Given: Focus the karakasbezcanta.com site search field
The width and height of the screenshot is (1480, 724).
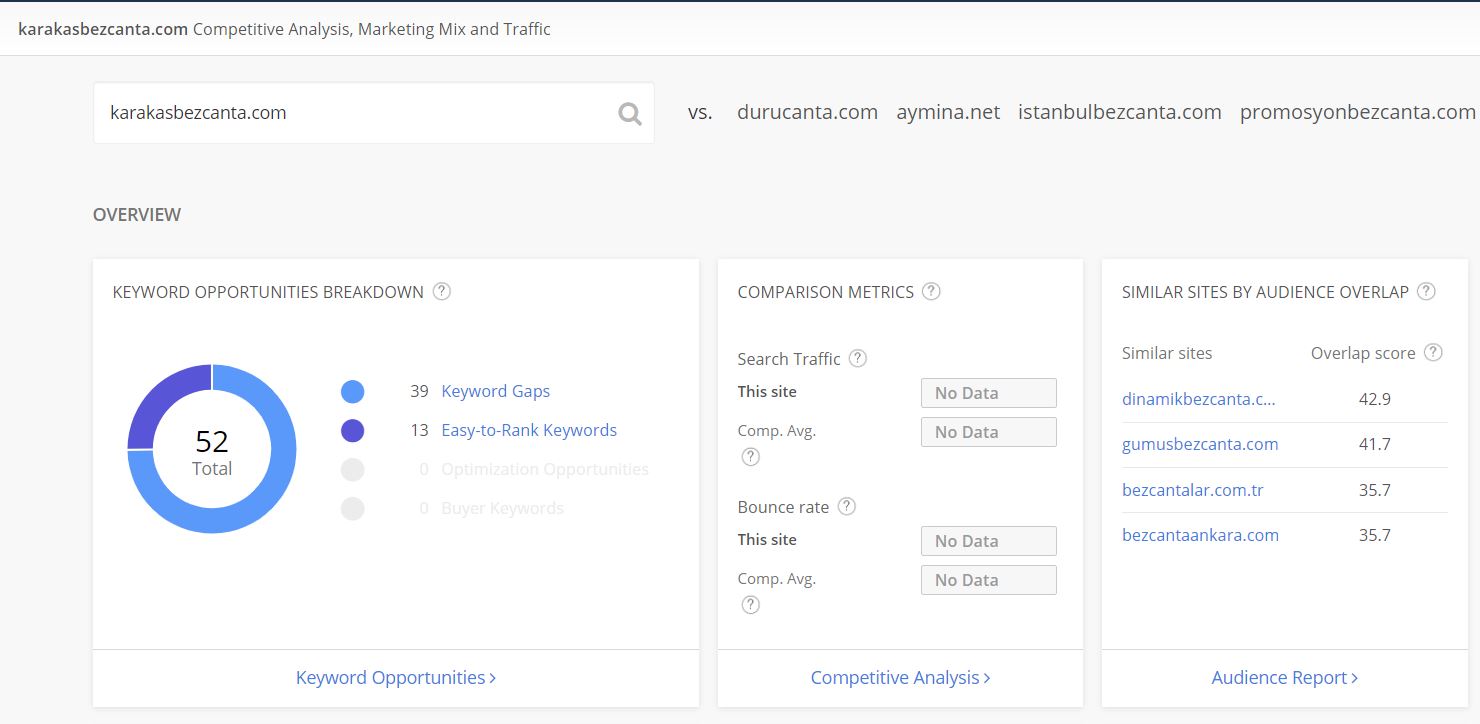Looking at the screenshot, I should [374, 113].
